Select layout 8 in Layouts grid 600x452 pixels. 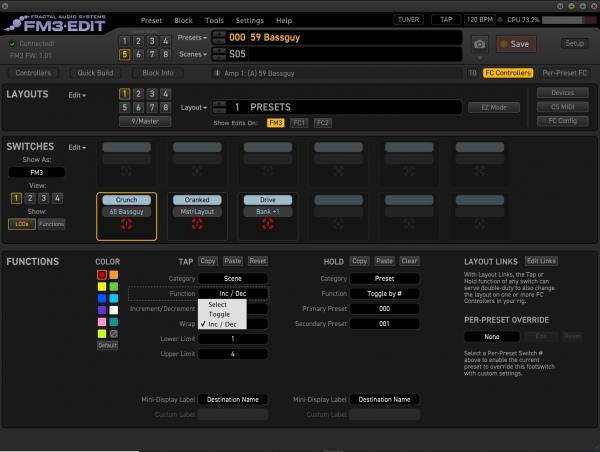[x=165, y=108]
